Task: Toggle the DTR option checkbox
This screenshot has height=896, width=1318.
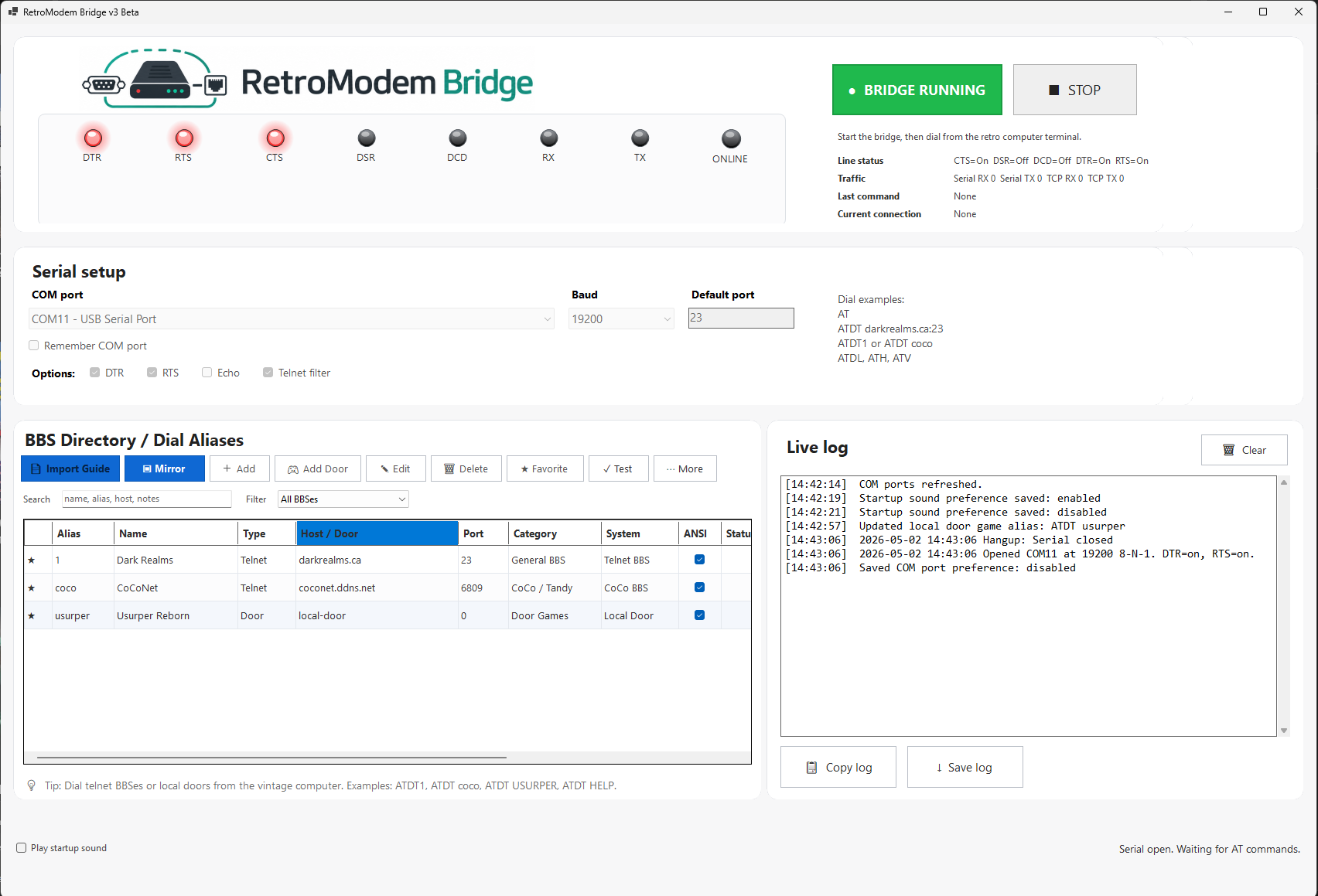Action: coord(95,373)
